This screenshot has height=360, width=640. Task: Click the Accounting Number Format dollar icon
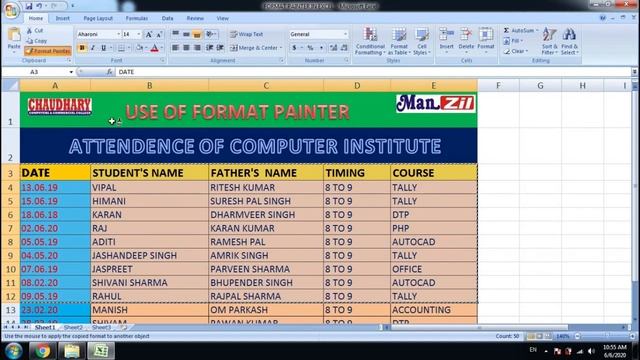(294, 48)
